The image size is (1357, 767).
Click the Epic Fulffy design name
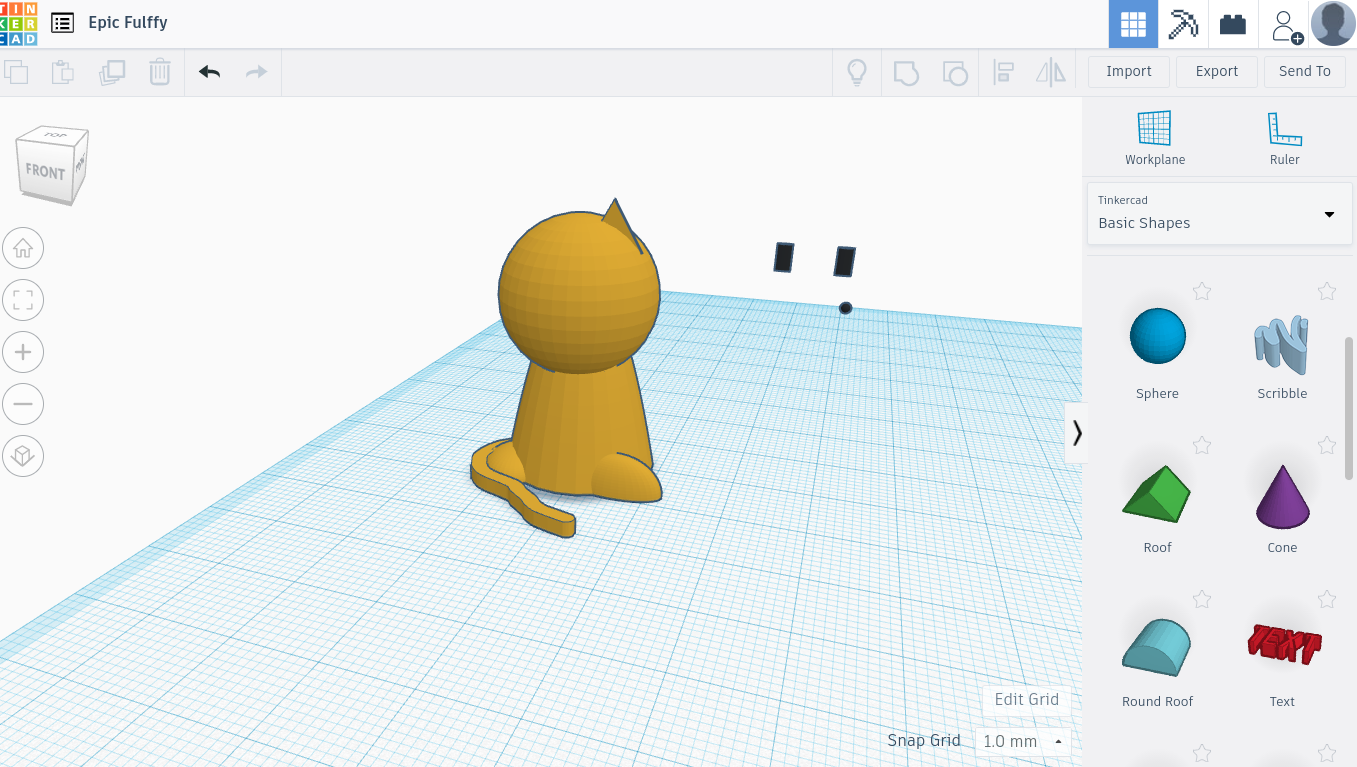click(x=128, y=22)
